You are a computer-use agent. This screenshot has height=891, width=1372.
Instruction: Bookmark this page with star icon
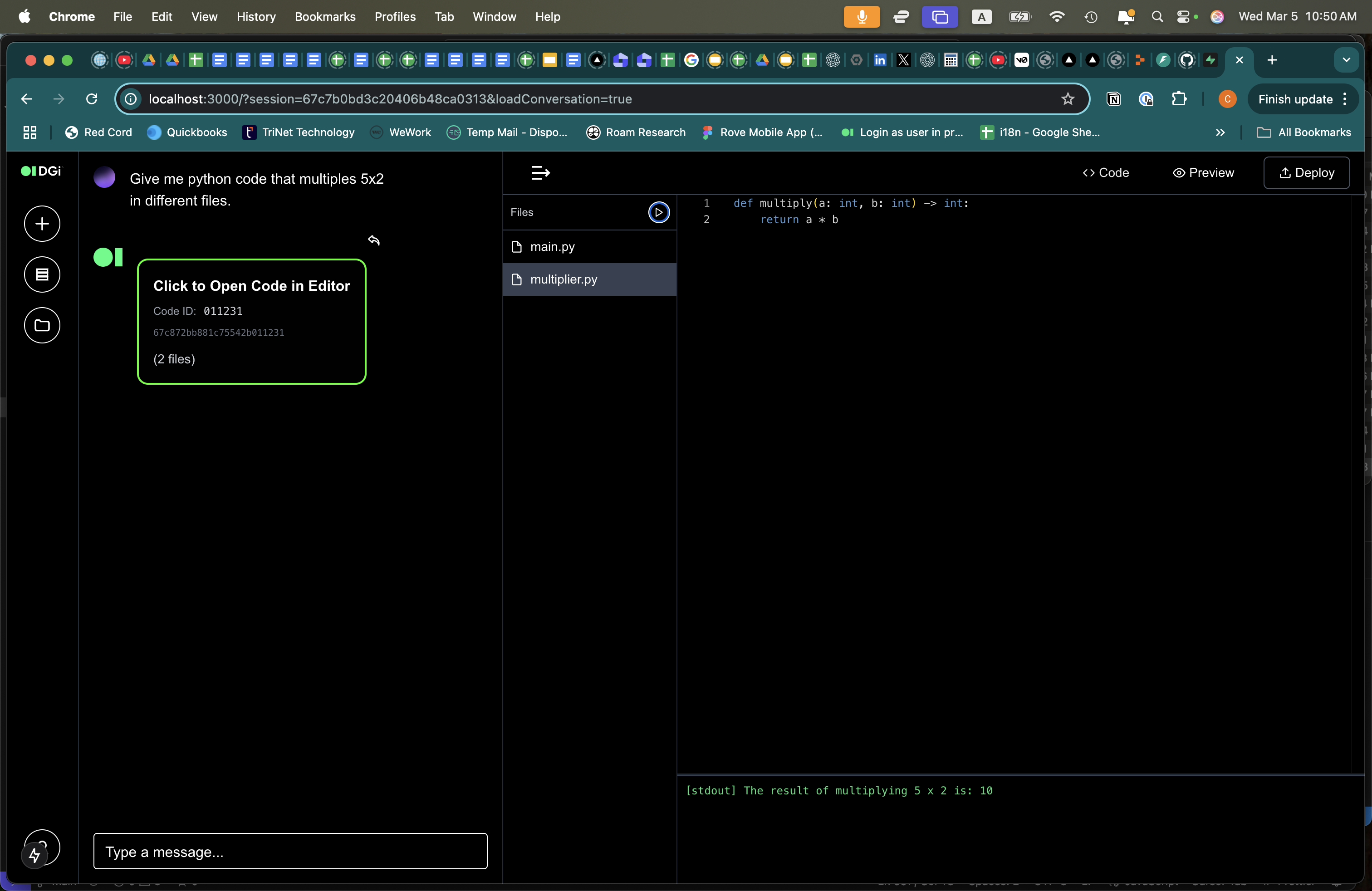1068,99
